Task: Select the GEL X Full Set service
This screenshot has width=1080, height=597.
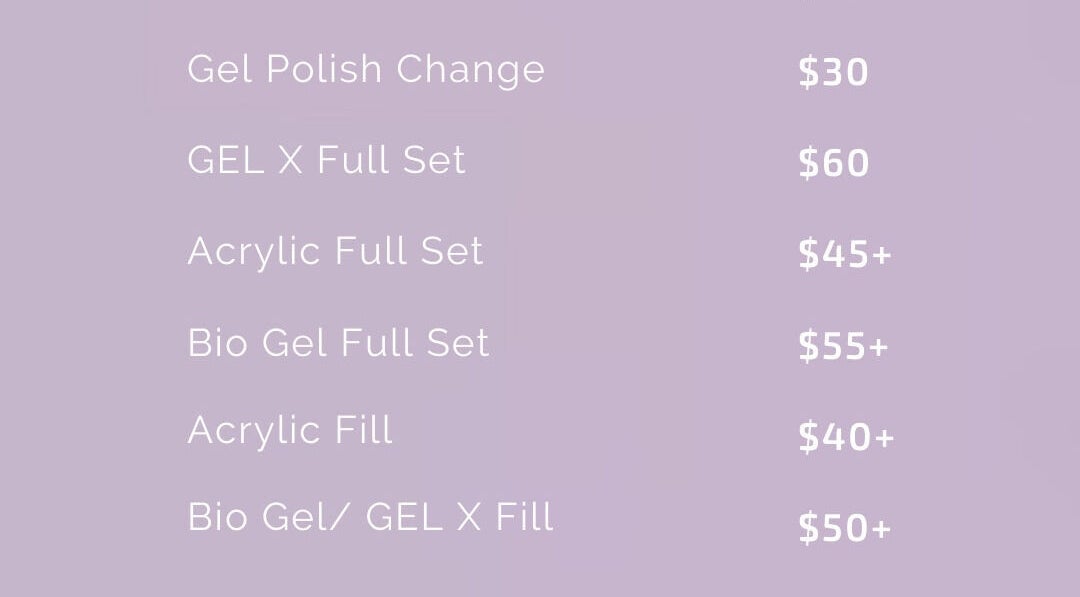Action: tap(326, 161)
